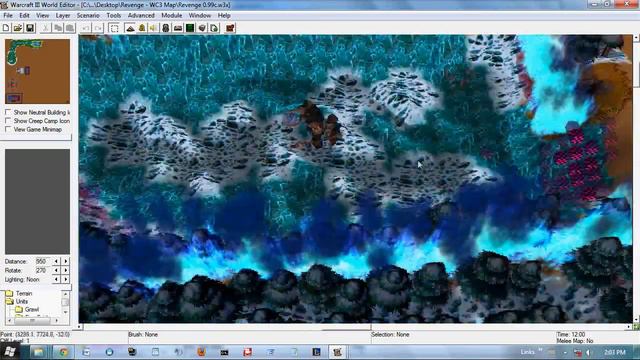Click the Test Map toolbar icon
The width and height of the screenshot is (640, 360).
pyautogui.click(x=230, y=28)
